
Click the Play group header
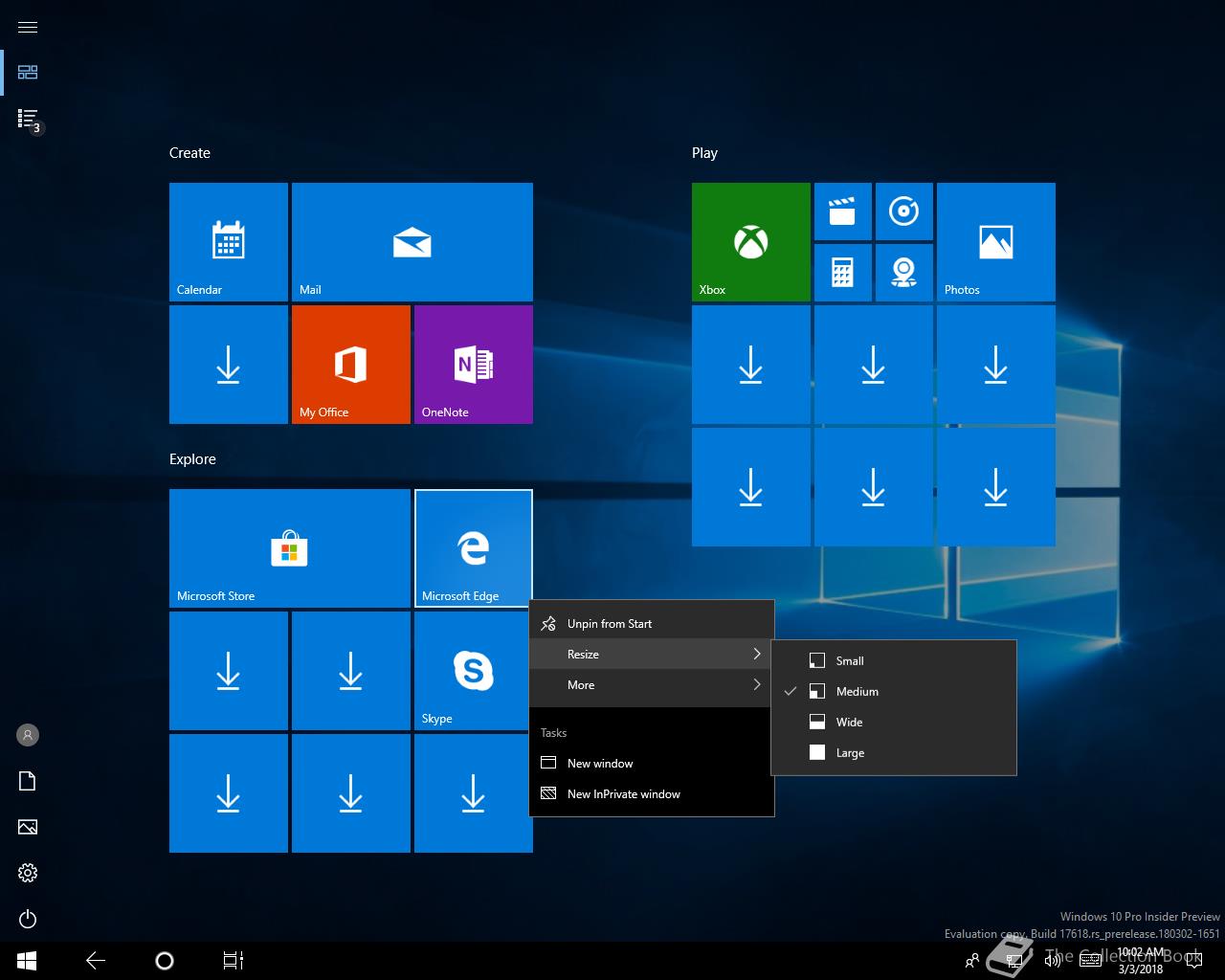click(x=704, y=153)
